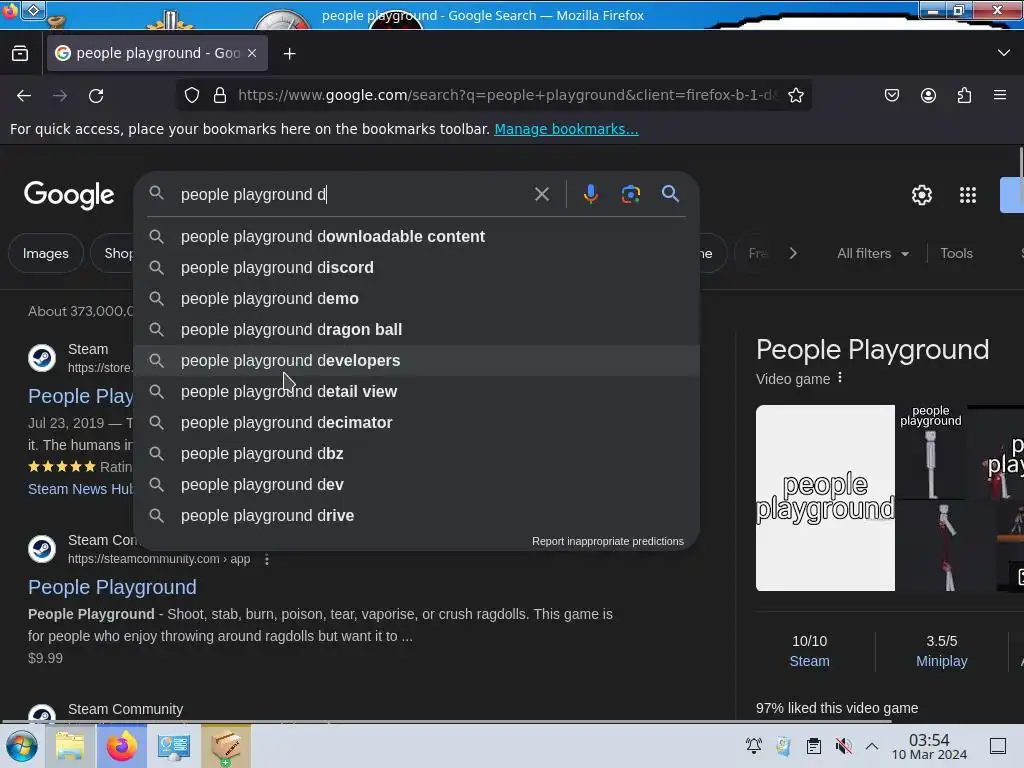
Task: Choose suggestion people playground dbz
Action: pyautogui.click(x=417, y=453)
